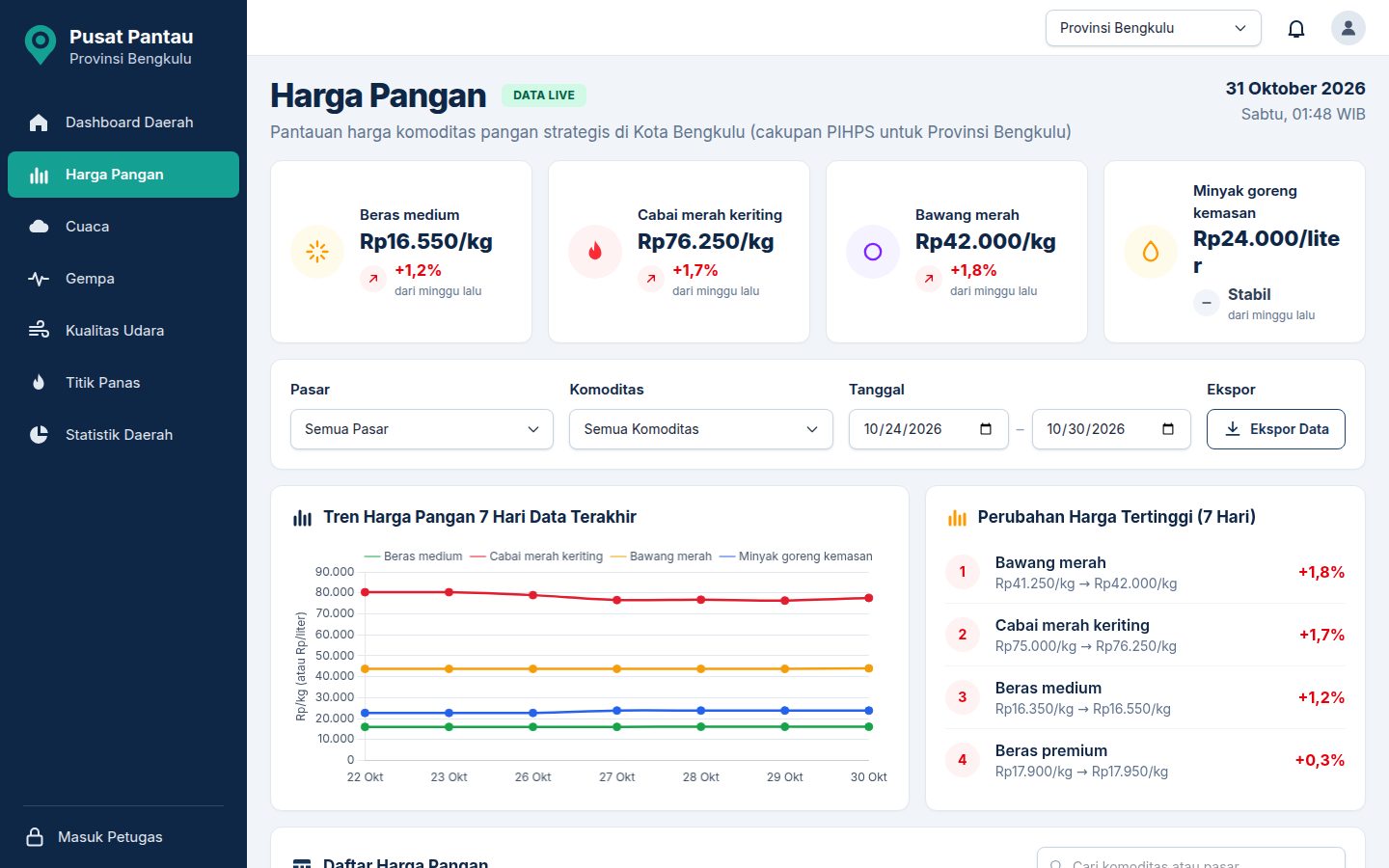Navigate to Kualitas Udara
Image resolution: width=1389 pixels, height=868 pixels.
pyautogui.click(x=123, y=331)
